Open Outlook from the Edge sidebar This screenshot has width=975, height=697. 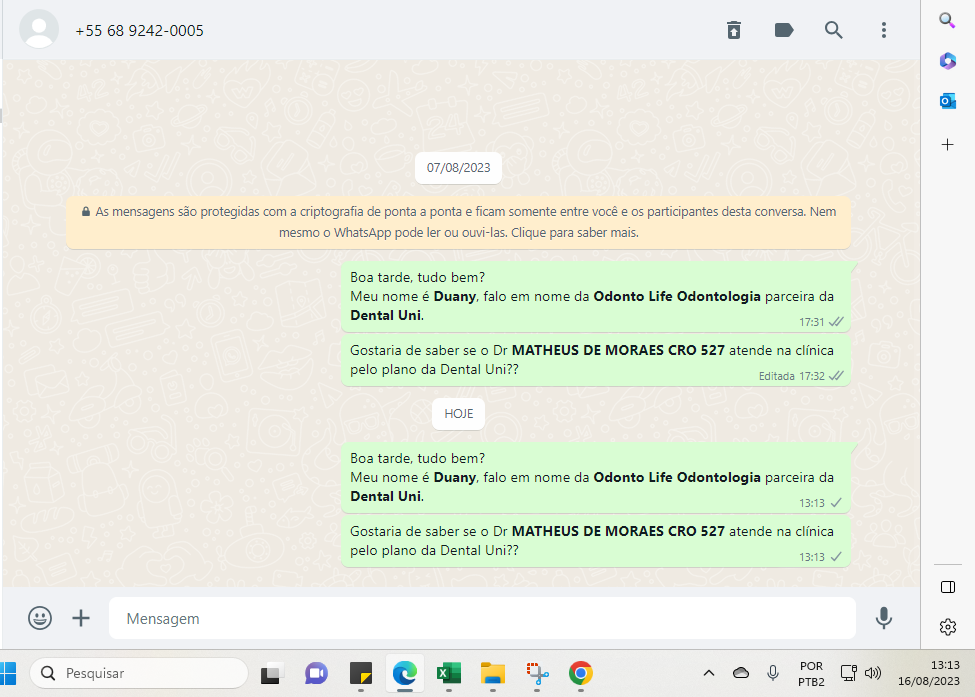(948, 101)
